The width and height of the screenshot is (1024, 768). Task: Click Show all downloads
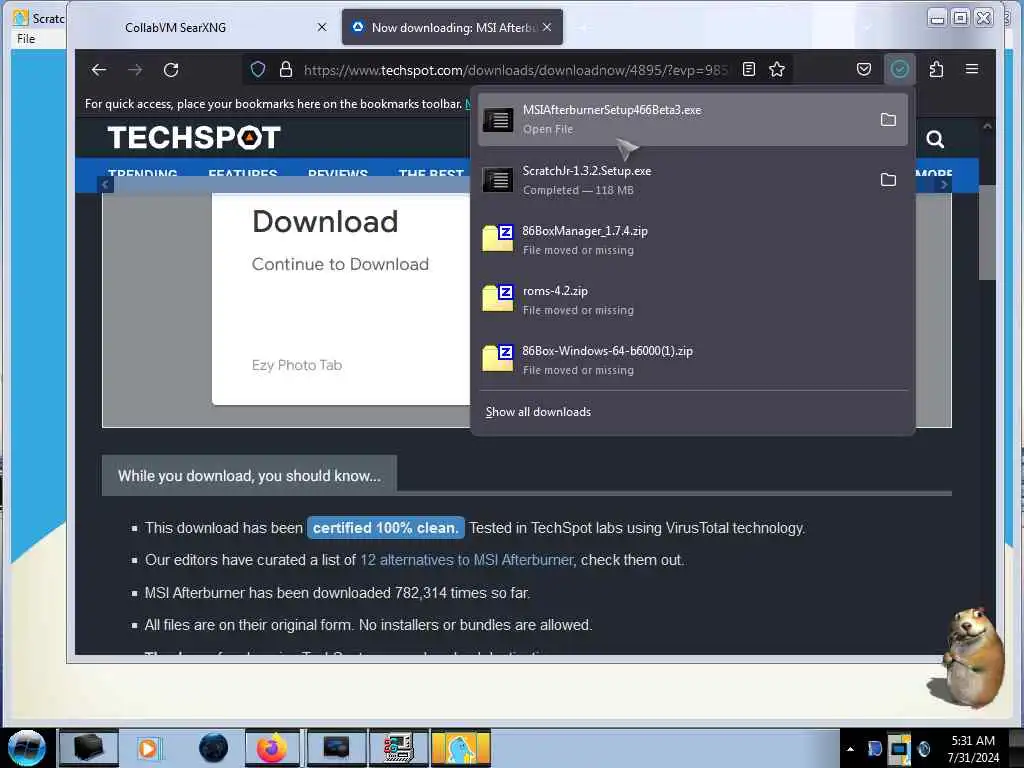538,412
